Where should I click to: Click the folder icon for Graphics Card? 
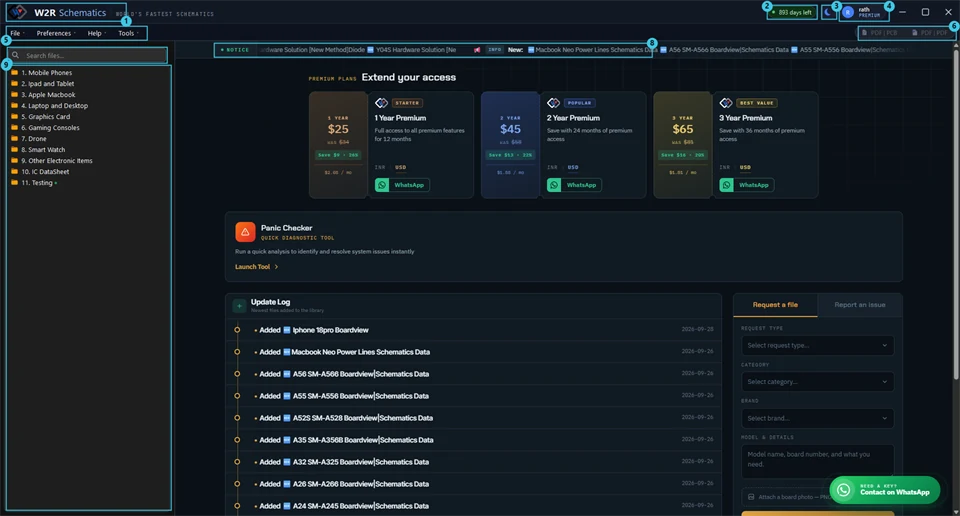click(x=14, y=117)
